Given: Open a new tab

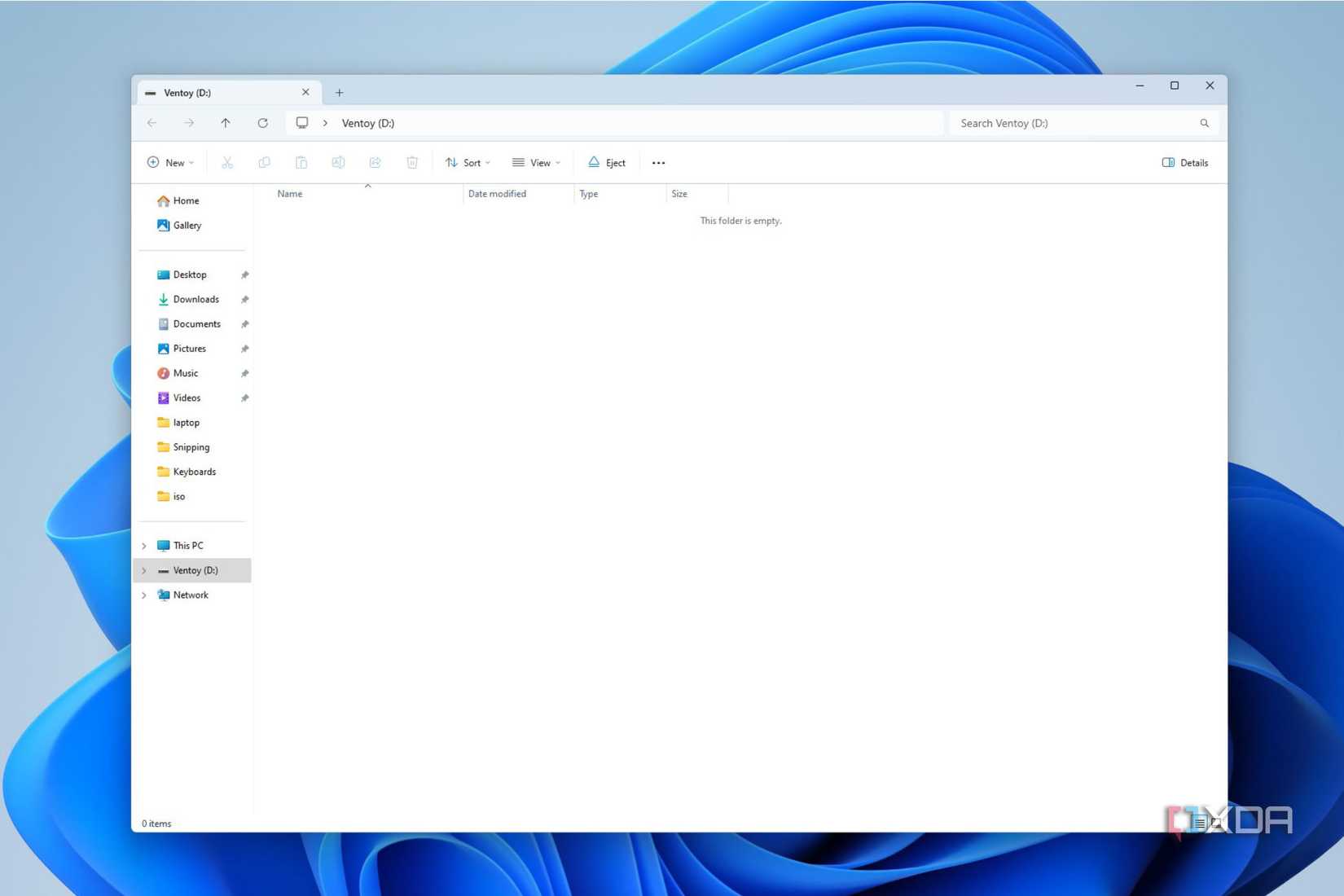Looking at the screenshot, I should (x=340, y=92).
